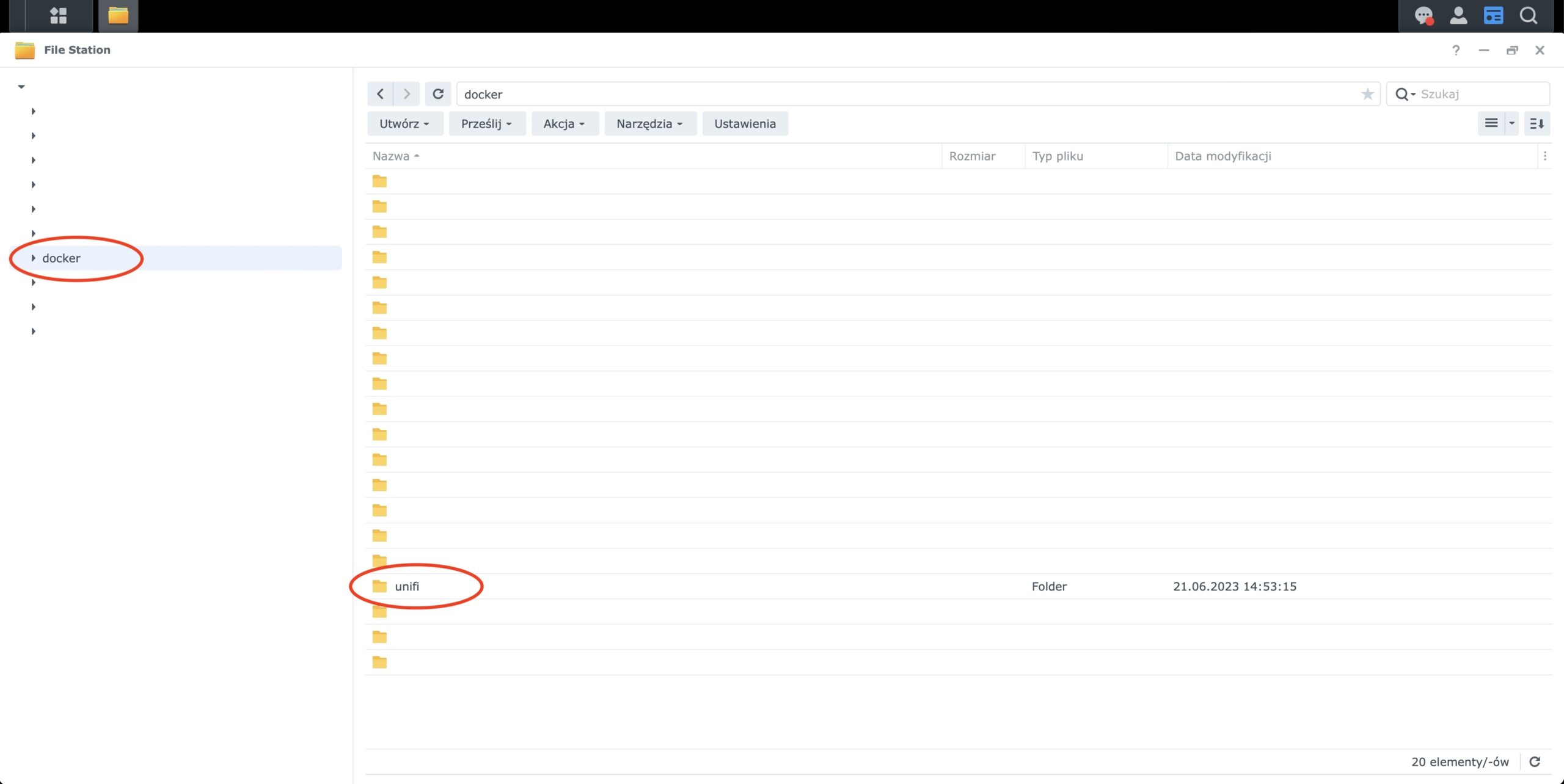Open the Akcja action menu
Image resolution: width=1564 pixels, height=784 pixels.
[565, 123]
